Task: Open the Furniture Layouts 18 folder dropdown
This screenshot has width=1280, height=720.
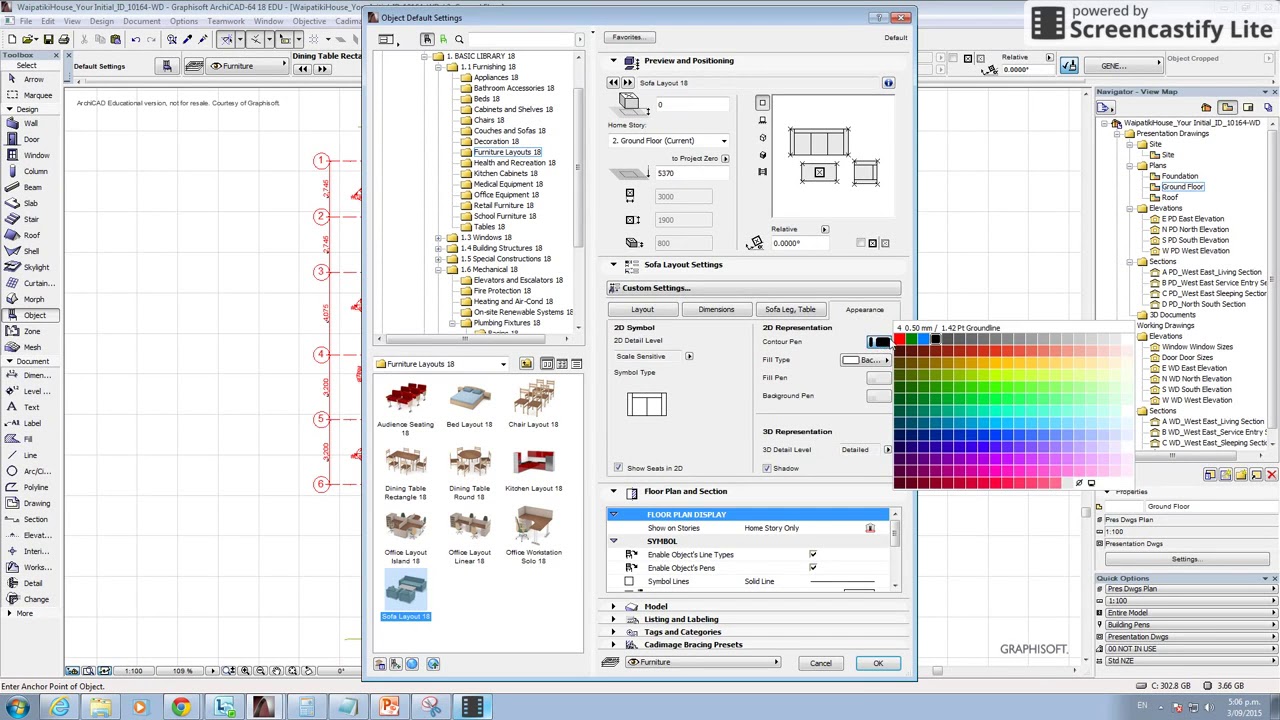Action: [x=441, y=364]
